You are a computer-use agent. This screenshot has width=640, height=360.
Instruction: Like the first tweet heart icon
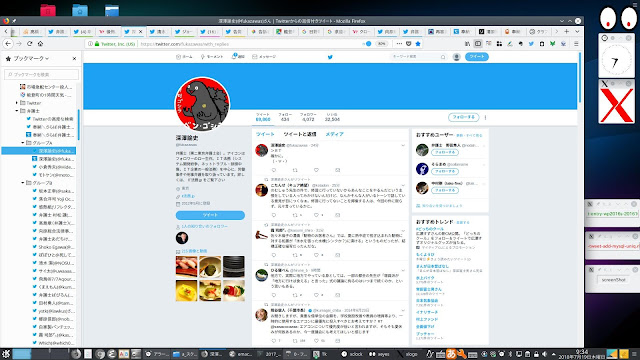(x=316, y=170)
